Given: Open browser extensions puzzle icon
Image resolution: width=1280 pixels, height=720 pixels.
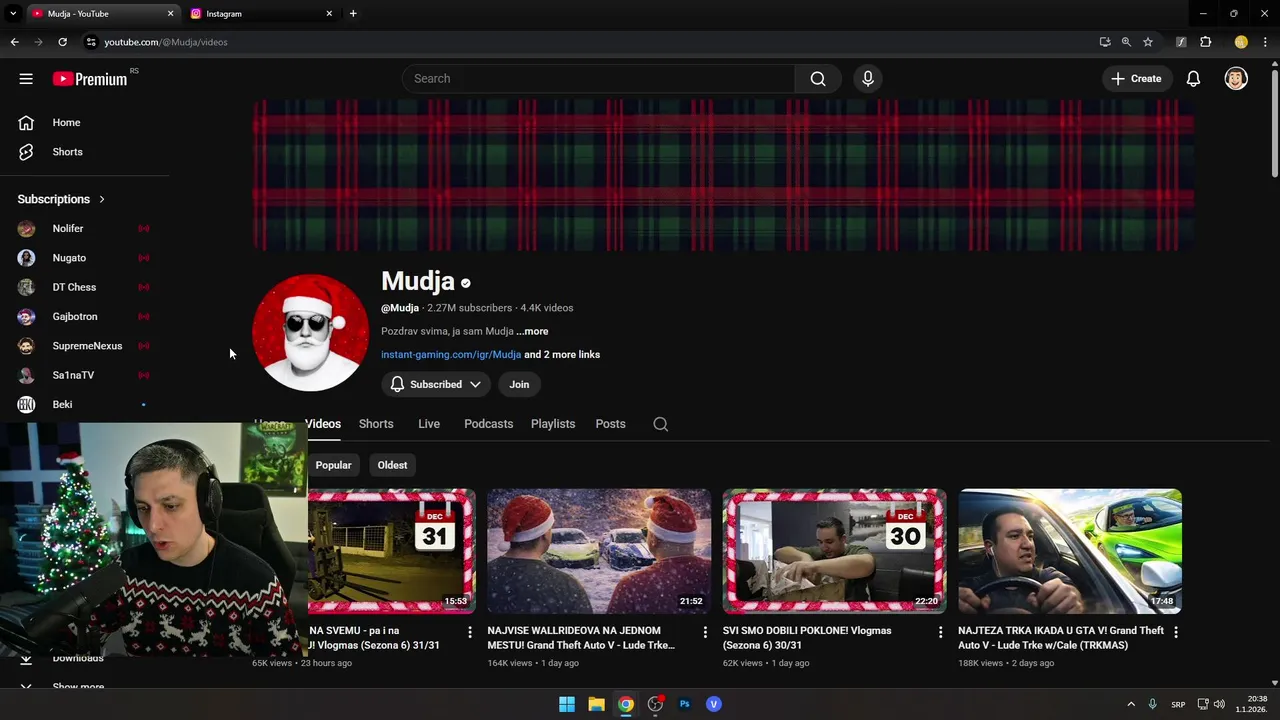Looking at the screenshot, I should point(1206,42).
